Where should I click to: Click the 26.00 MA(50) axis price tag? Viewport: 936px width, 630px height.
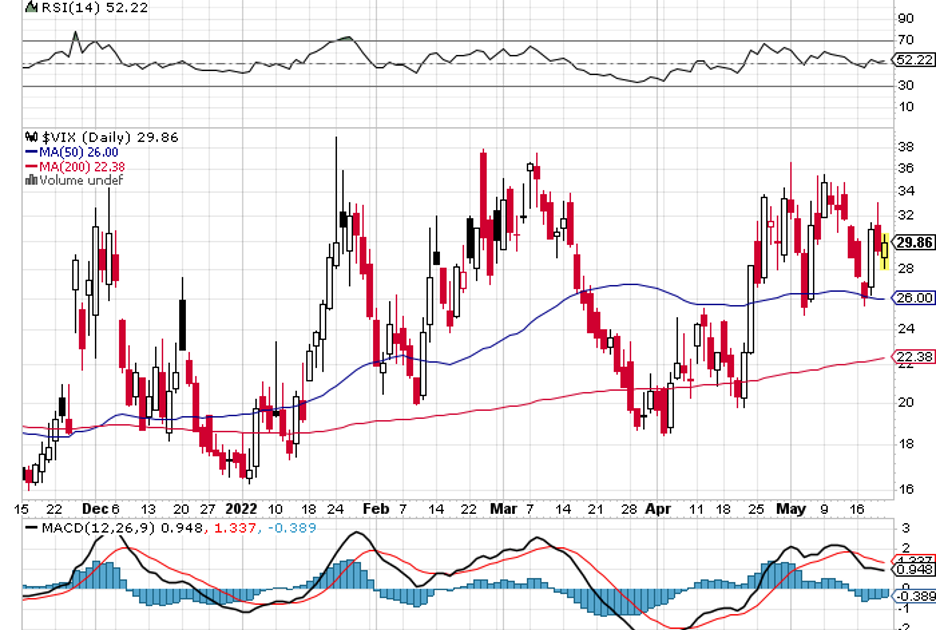click(915, 297)
